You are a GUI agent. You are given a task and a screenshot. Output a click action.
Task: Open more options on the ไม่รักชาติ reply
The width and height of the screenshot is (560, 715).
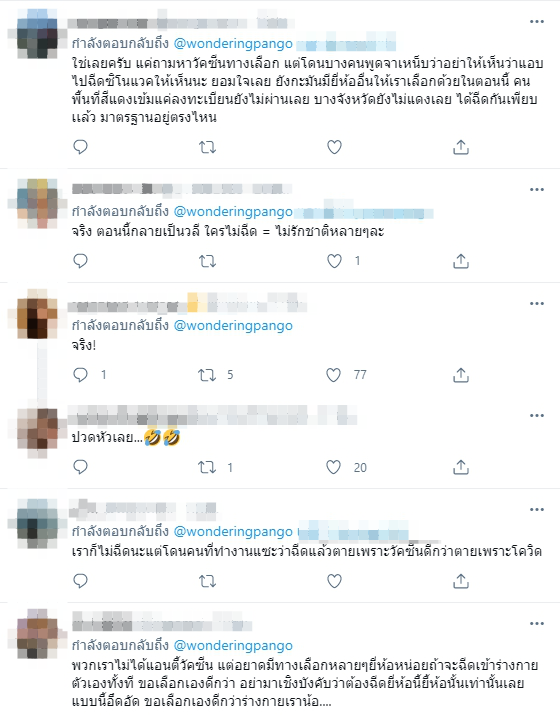tap(537, 189)
